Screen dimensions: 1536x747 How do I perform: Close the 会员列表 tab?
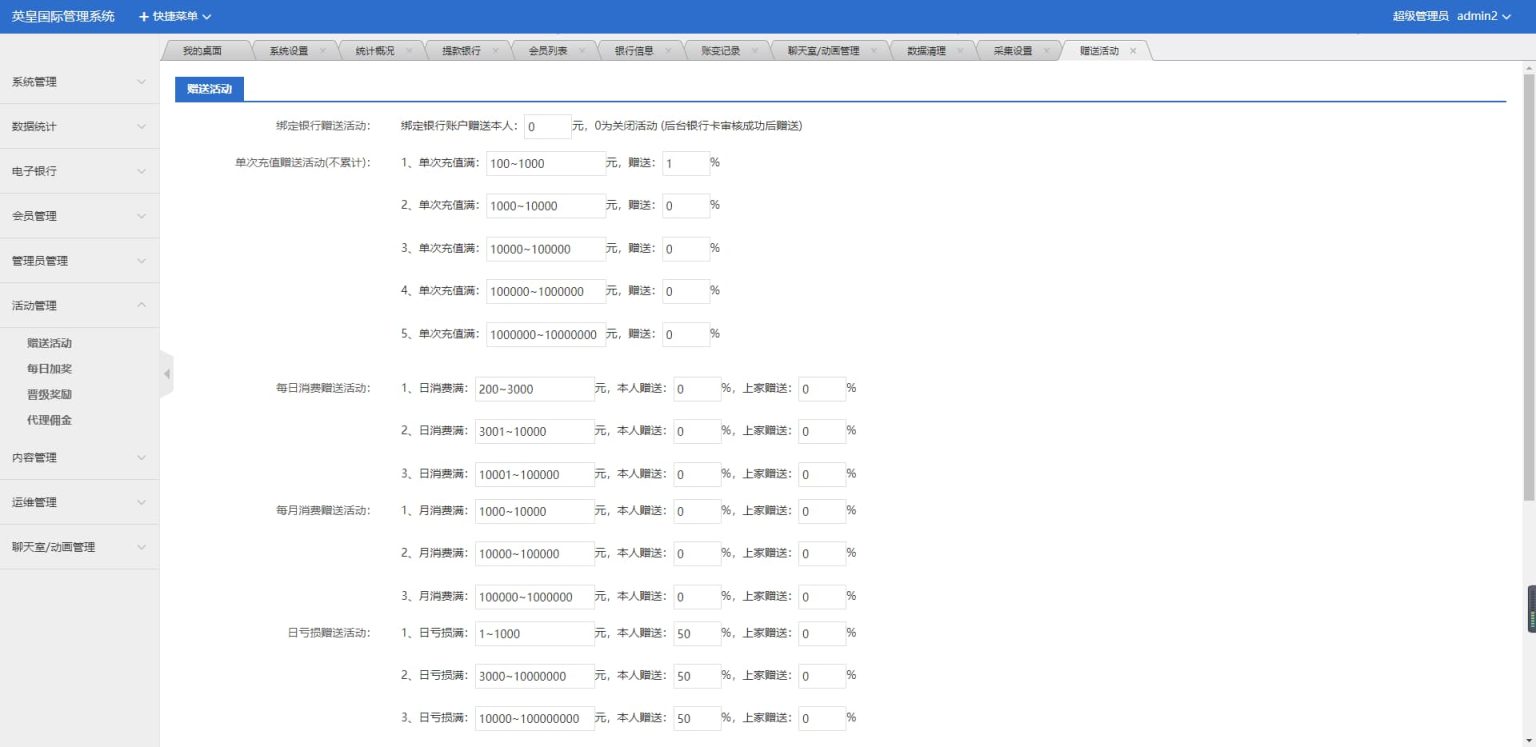(x=581, y=51)
